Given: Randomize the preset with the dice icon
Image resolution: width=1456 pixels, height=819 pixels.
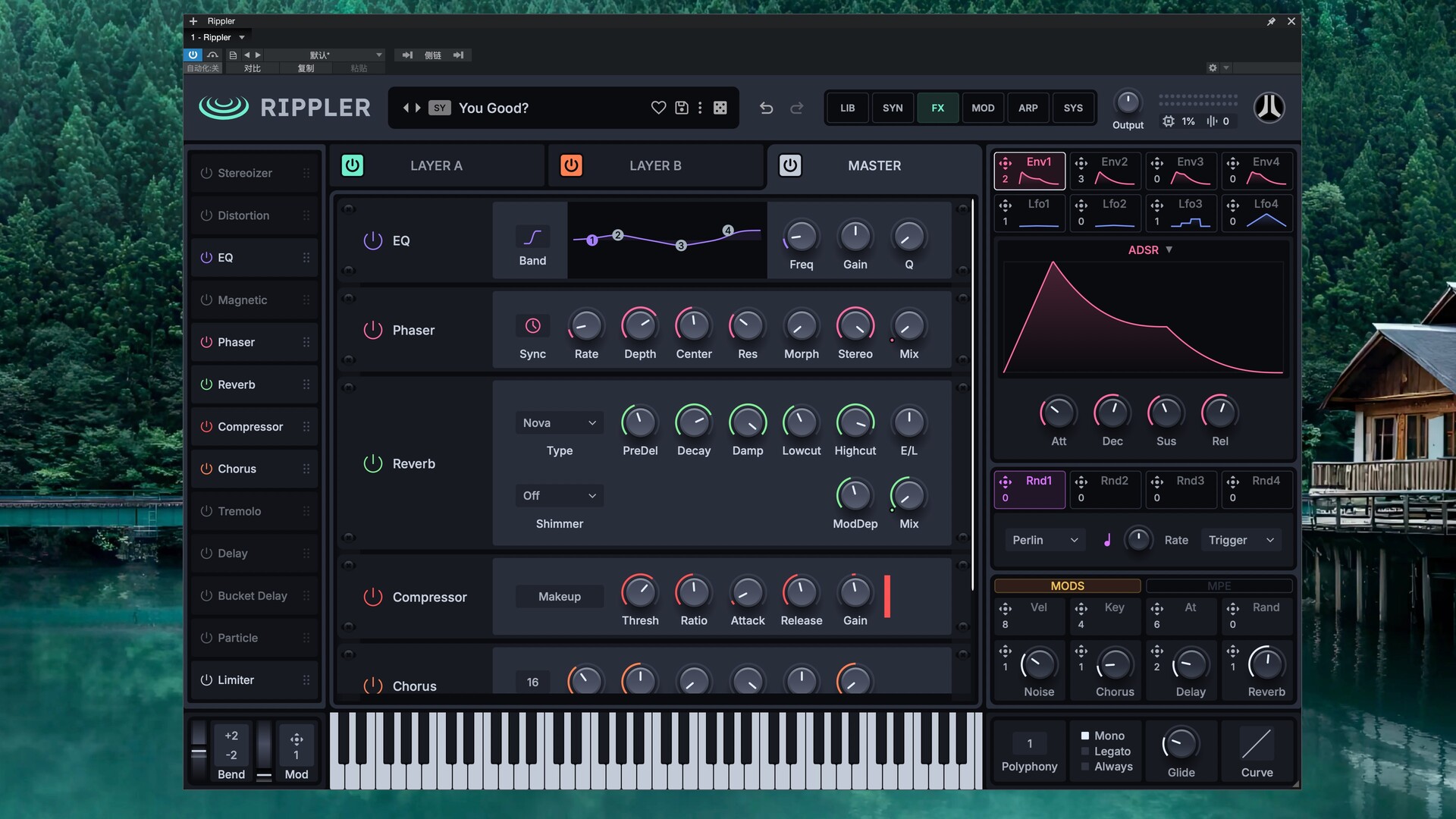Looking at the screenshot, I should (720, 108).
